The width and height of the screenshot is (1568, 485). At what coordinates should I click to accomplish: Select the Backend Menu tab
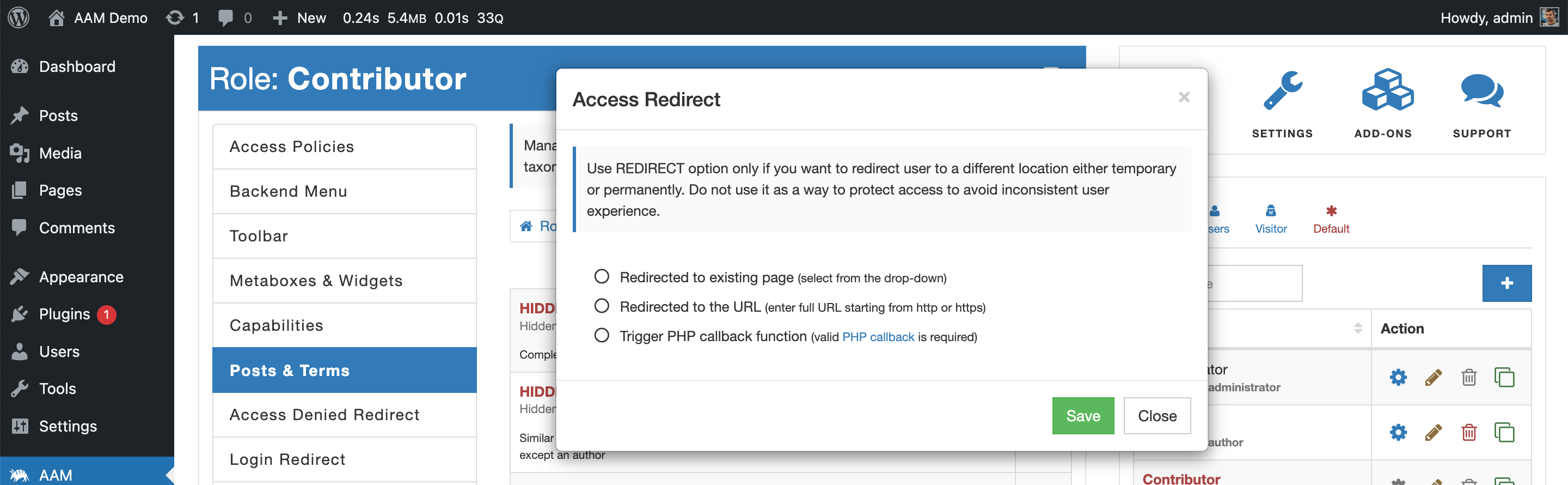point(345,191)
